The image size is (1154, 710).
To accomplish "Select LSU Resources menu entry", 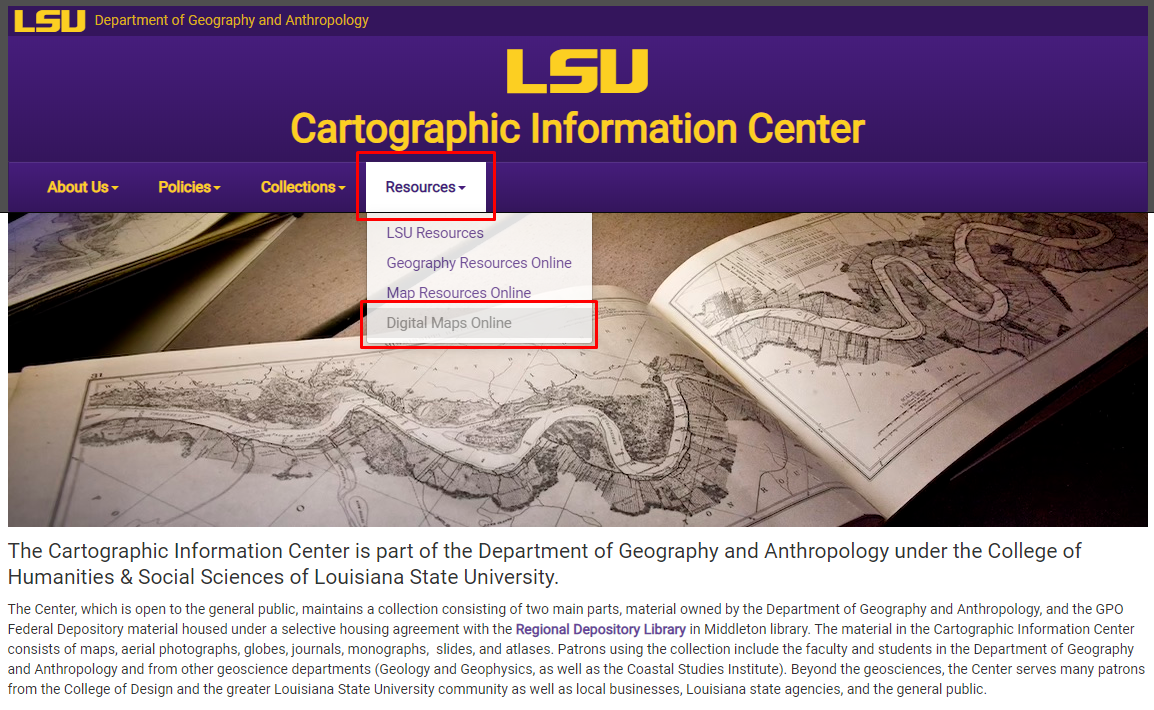I will pos(435,232).
